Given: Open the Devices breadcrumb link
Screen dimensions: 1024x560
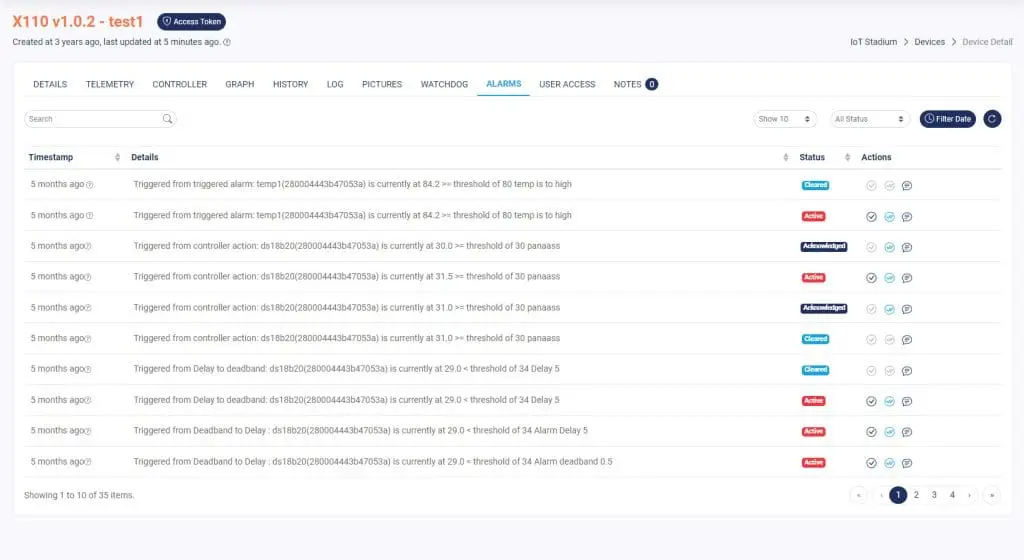Looking at the screenshot, I should click(929, 42).
